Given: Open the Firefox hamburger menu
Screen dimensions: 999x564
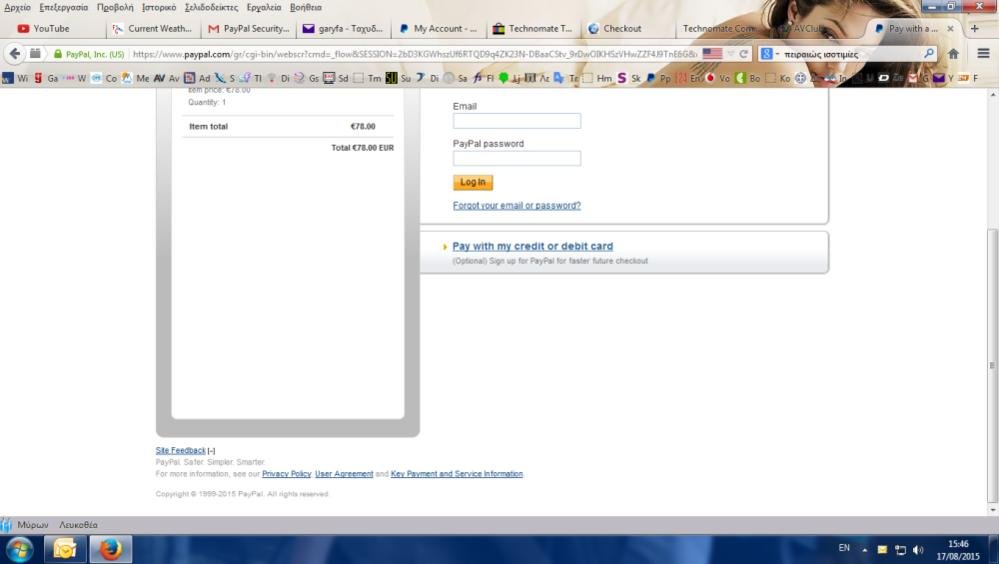Looking at the screenshot, I should (983, 54).
